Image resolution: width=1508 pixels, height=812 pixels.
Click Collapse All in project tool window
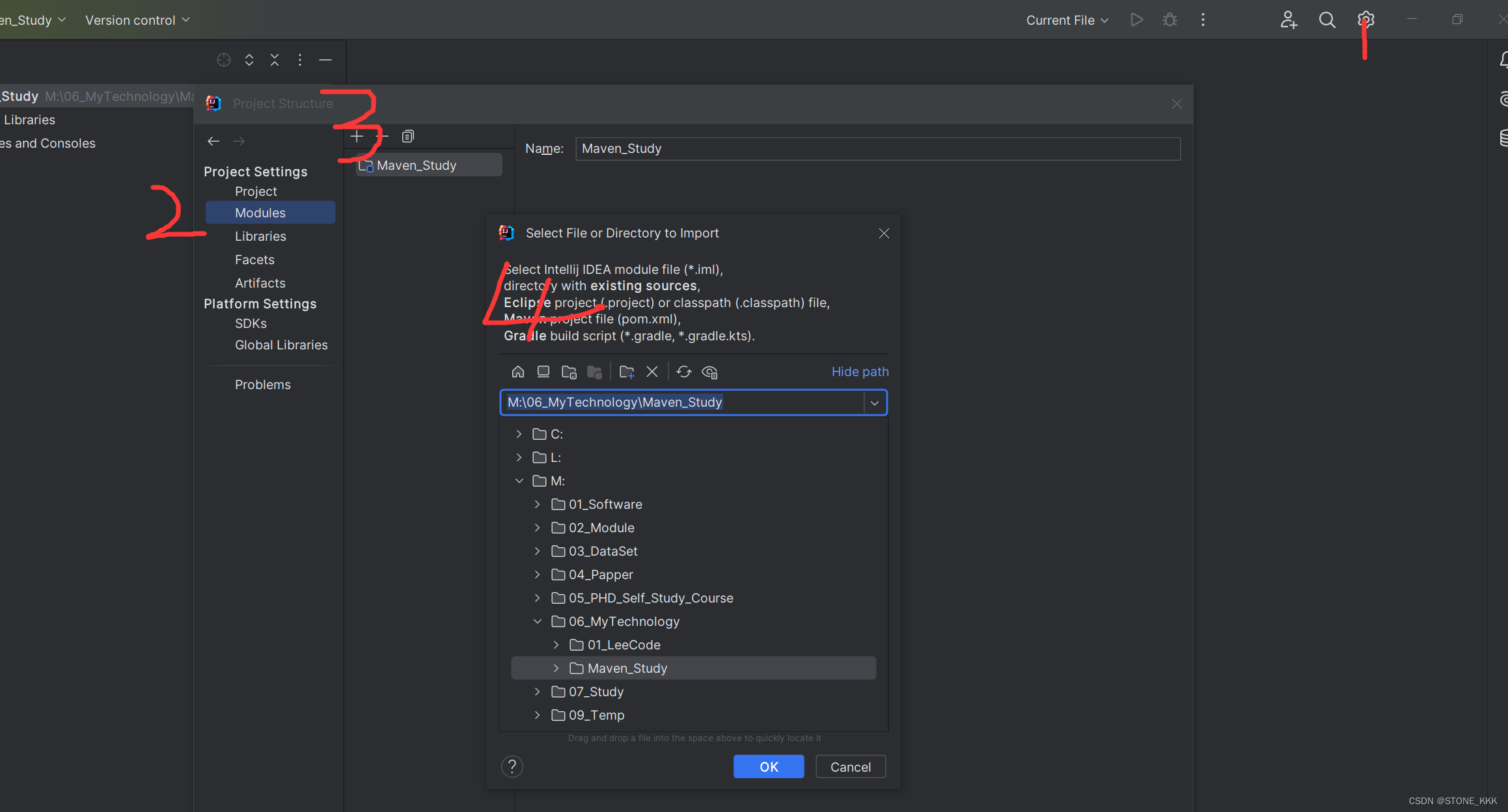click(x=275, y=60)
